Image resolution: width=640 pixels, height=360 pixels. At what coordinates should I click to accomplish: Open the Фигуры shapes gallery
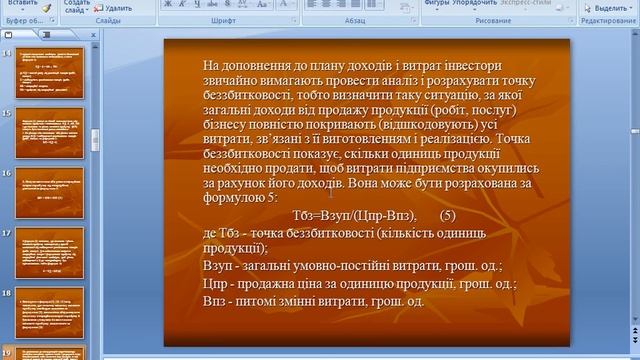click(x=437, y=4)
